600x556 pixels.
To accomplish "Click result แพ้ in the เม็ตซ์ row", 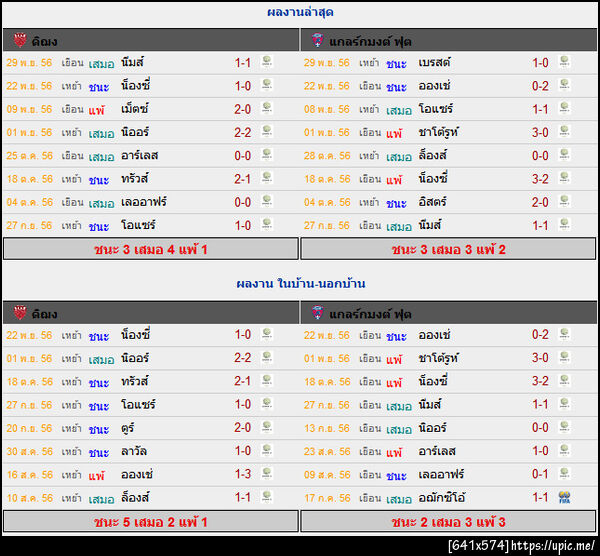I will pos(96,110).
